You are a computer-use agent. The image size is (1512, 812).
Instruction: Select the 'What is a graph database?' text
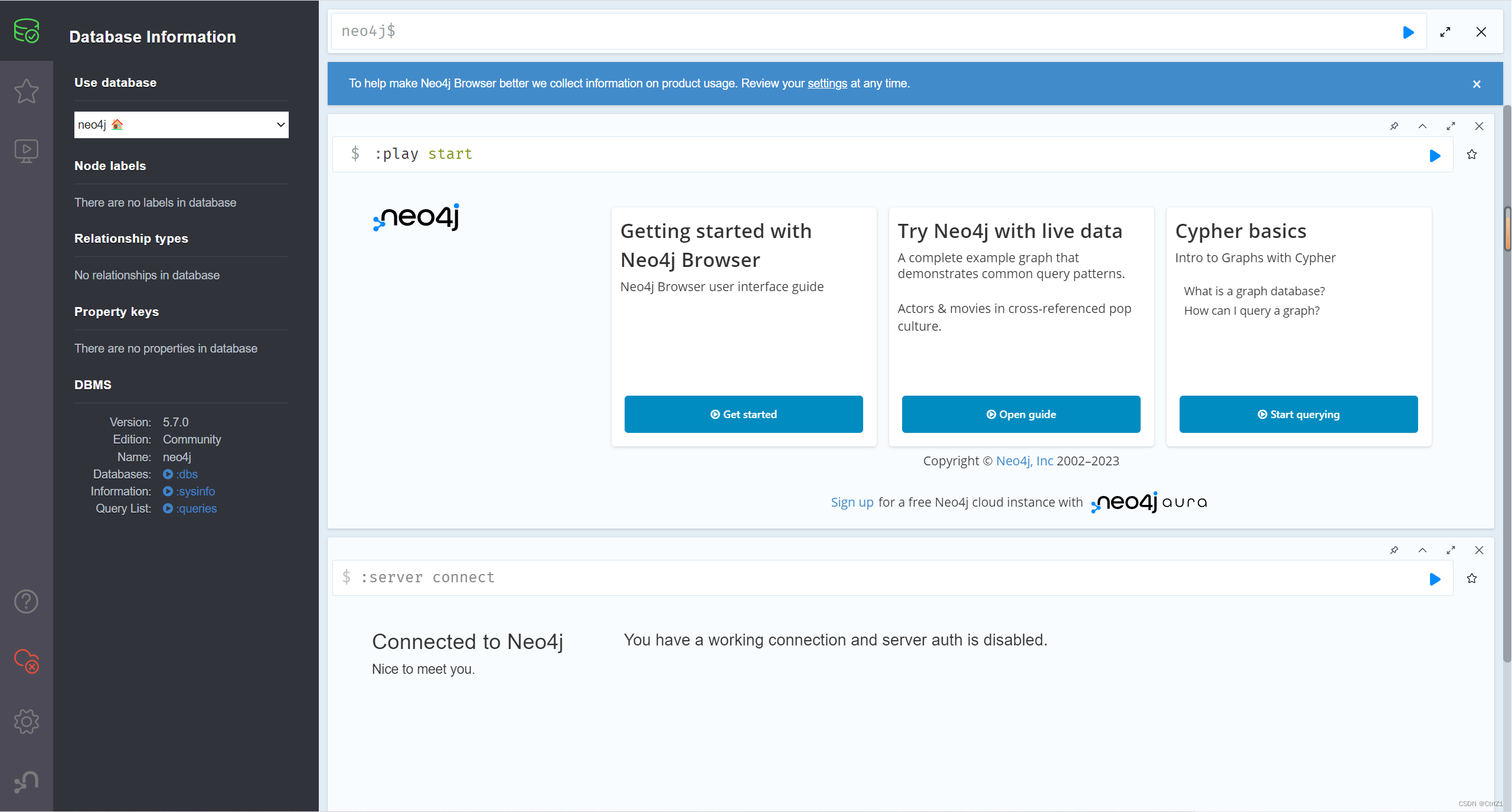tap(1254, 291)
